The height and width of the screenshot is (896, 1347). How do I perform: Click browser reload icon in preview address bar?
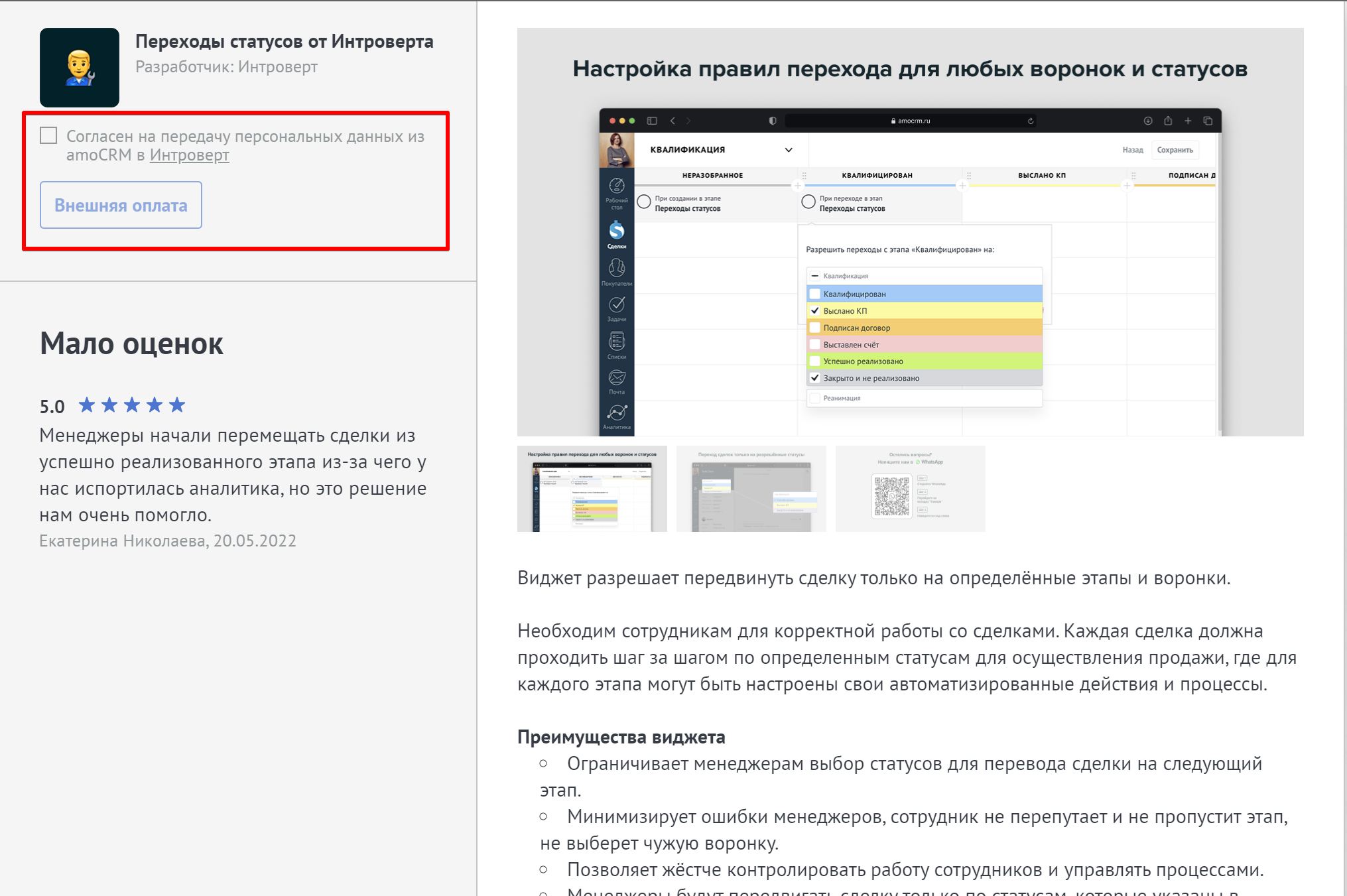(x=1031, y=121)
